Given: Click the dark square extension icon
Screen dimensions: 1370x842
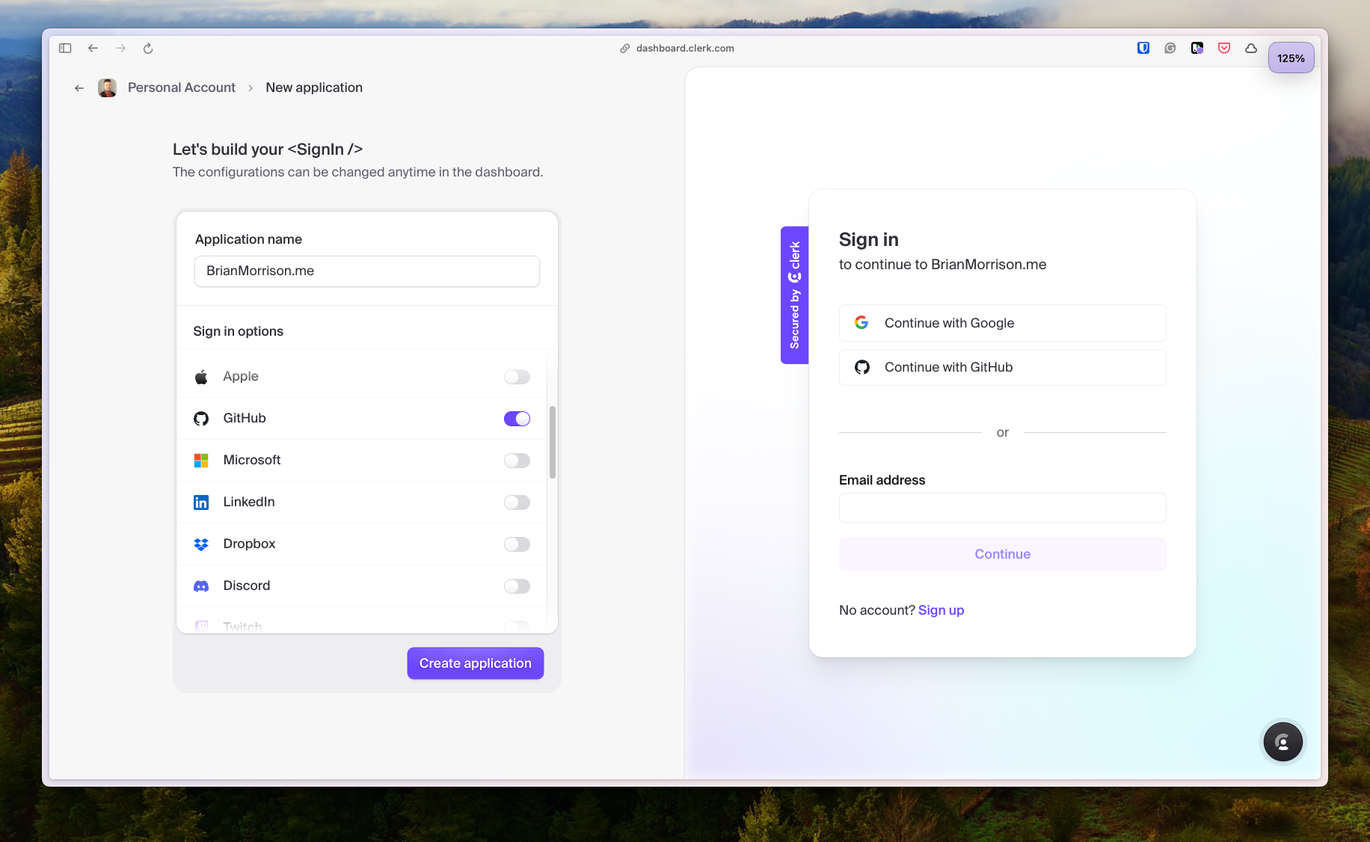Looking at the screenshot, I should pos(1197,48).
